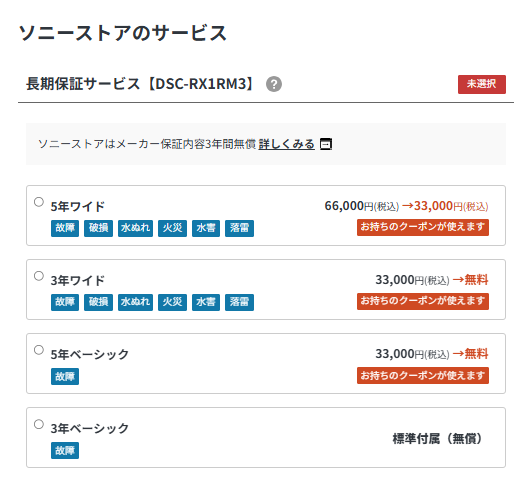Click the 水ぬれ tag under 5年ワイド
The width and height of the screenshot is (528, 489).
click(135, 228)
